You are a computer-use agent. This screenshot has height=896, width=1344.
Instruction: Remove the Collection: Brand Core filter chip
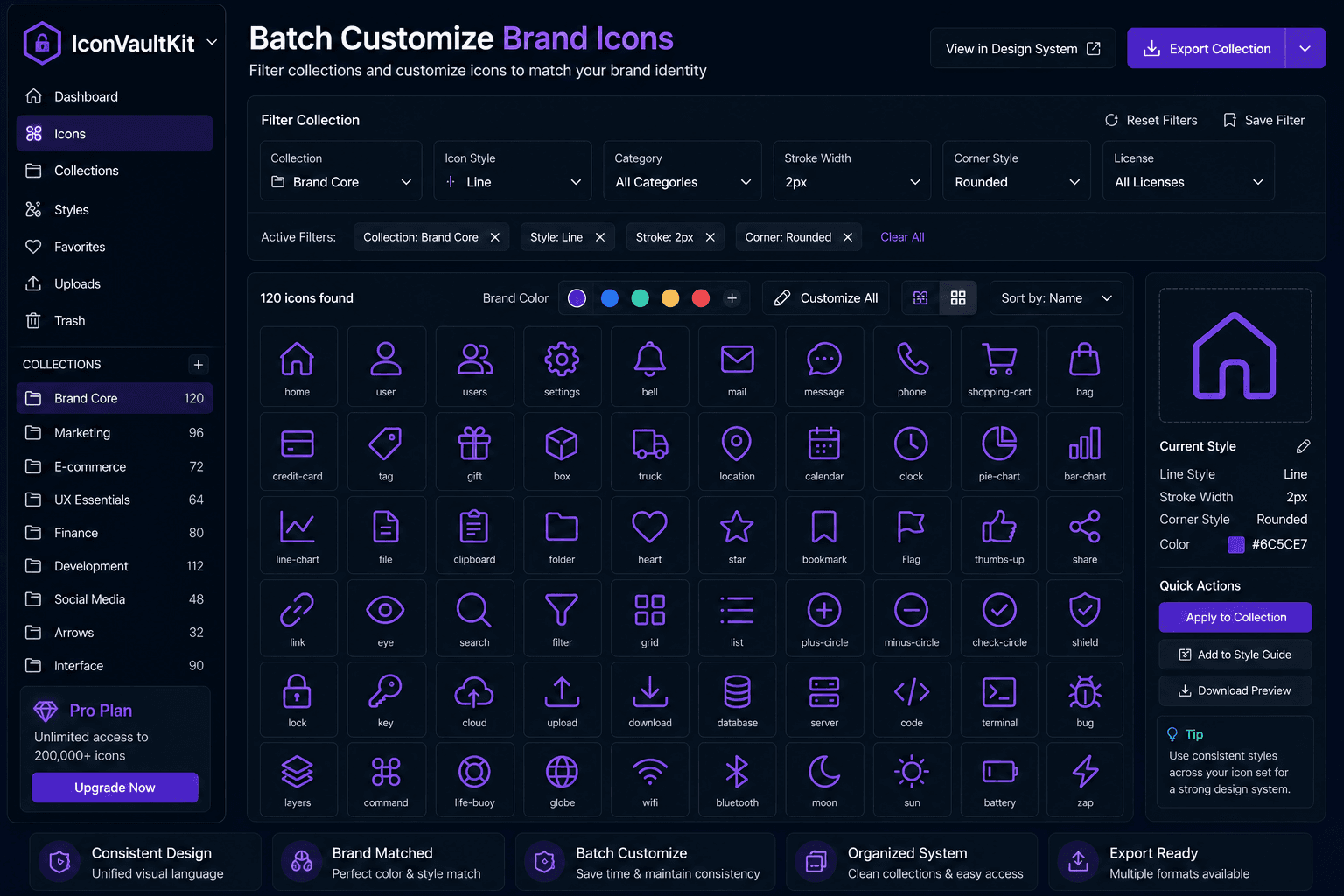click(x=494, y=237)
